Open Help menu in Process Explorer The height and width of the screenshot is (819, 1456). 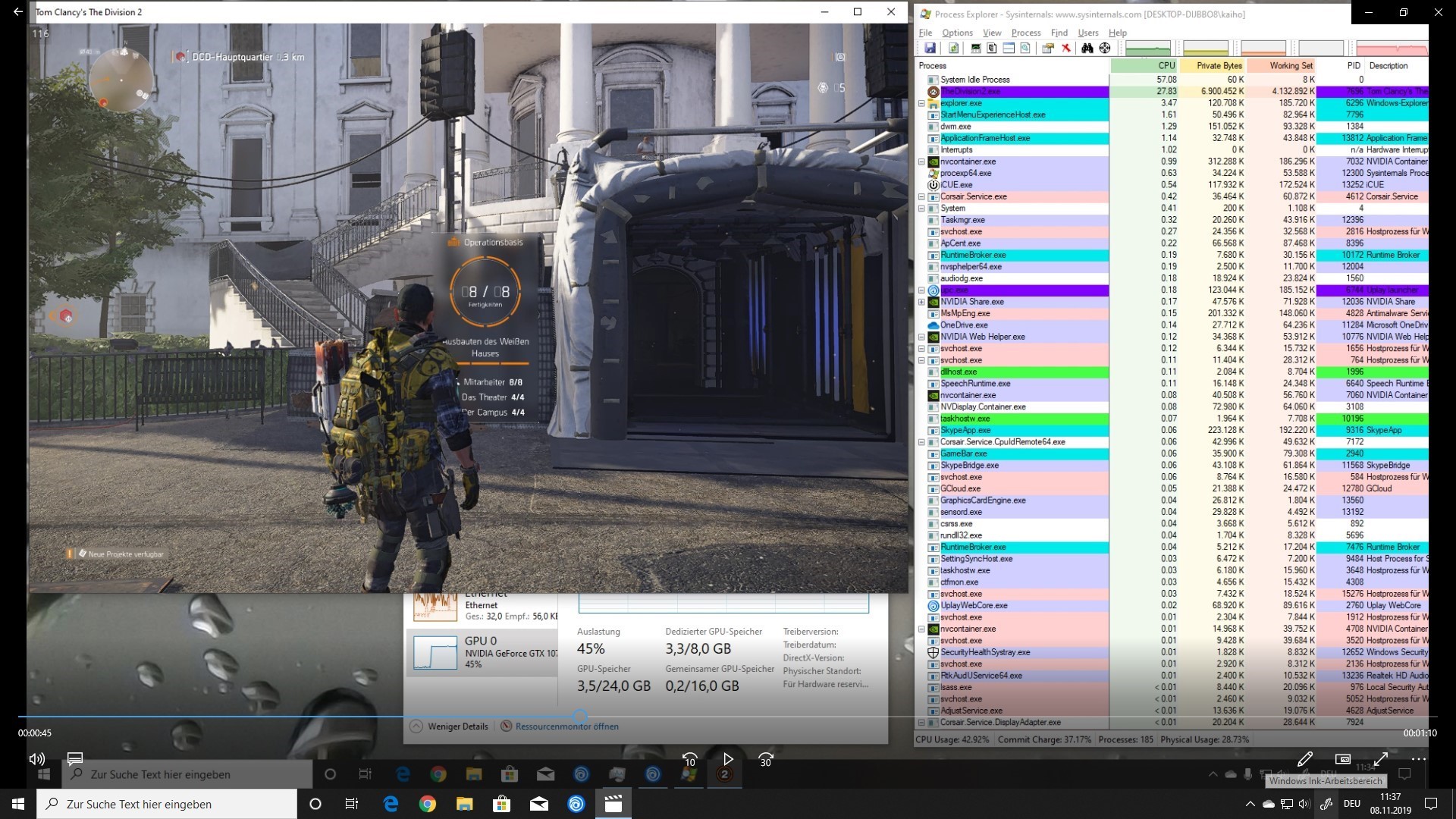1118,33
